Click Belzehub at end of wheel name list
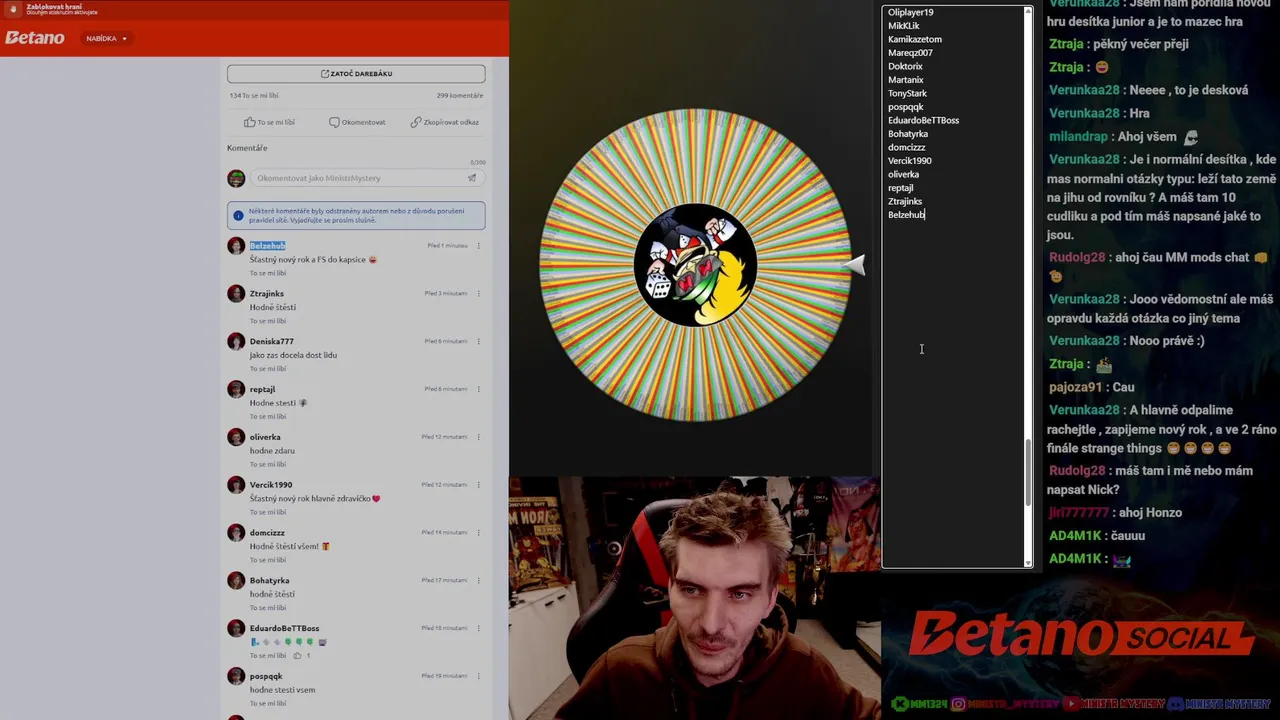The image size is (1280, 720). point(906,214)
